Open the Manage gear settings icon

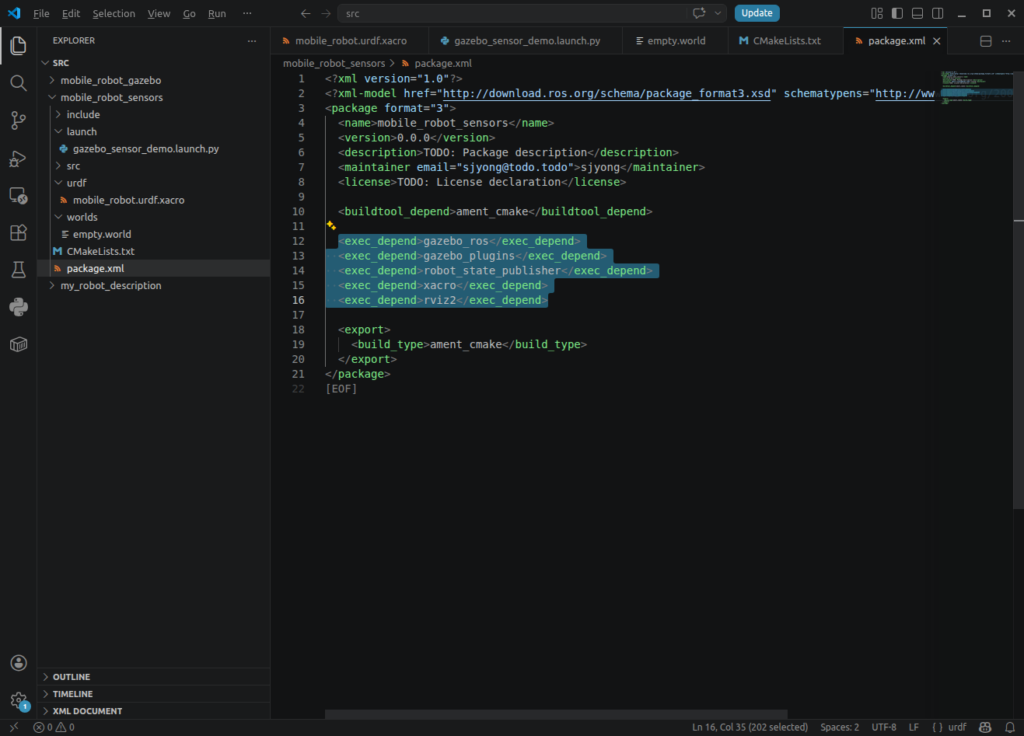pyautogui.click(x=18, y=701)
